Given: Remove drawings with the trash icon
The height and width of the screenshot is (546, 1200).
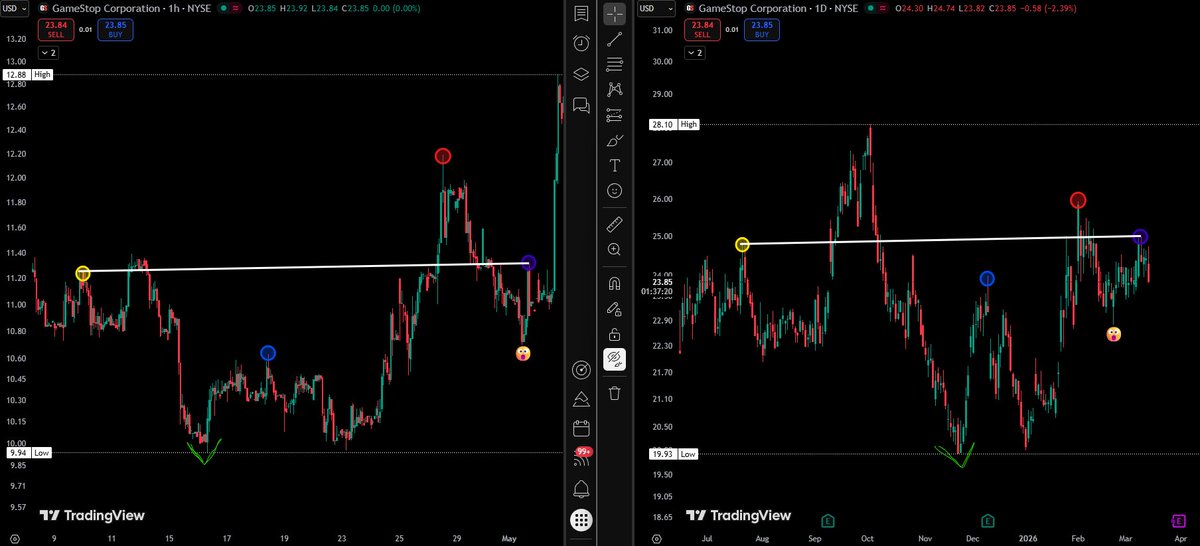Looking at the screenshot, I should click(614, 392).
